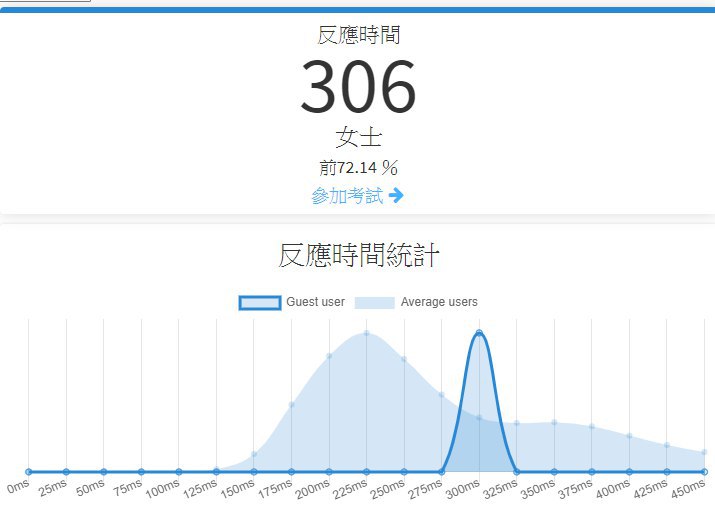Click the Average users data point at 200ms
Image resolution: width=715 pixels, height=513 pixels.
[x=329, y=356]
